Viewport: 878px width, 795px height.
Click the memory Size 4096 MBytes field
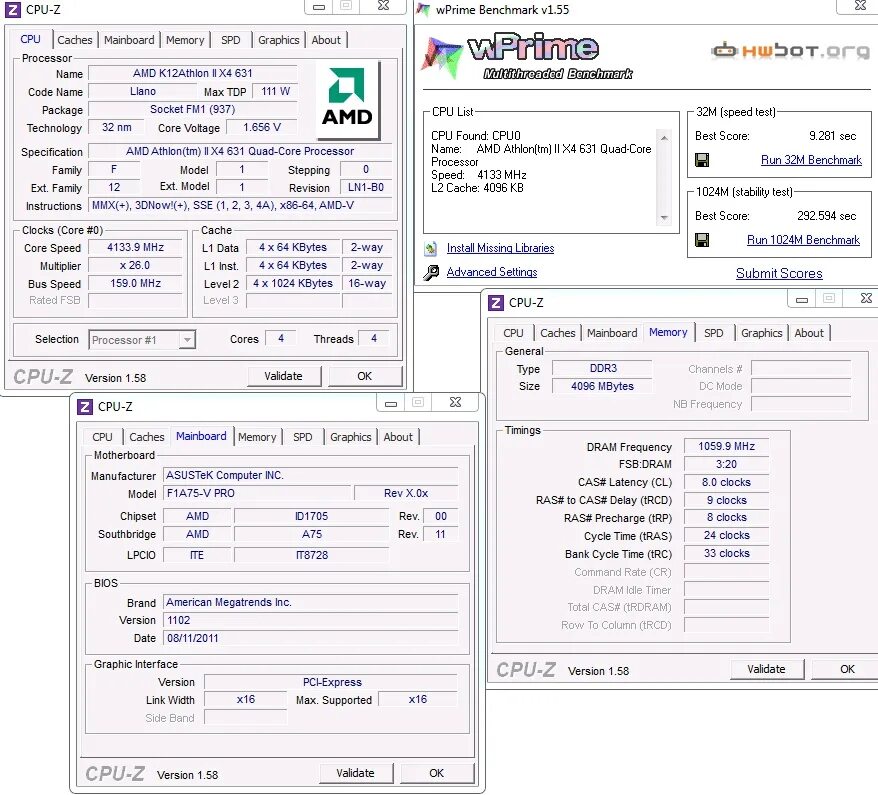[603, 386]
